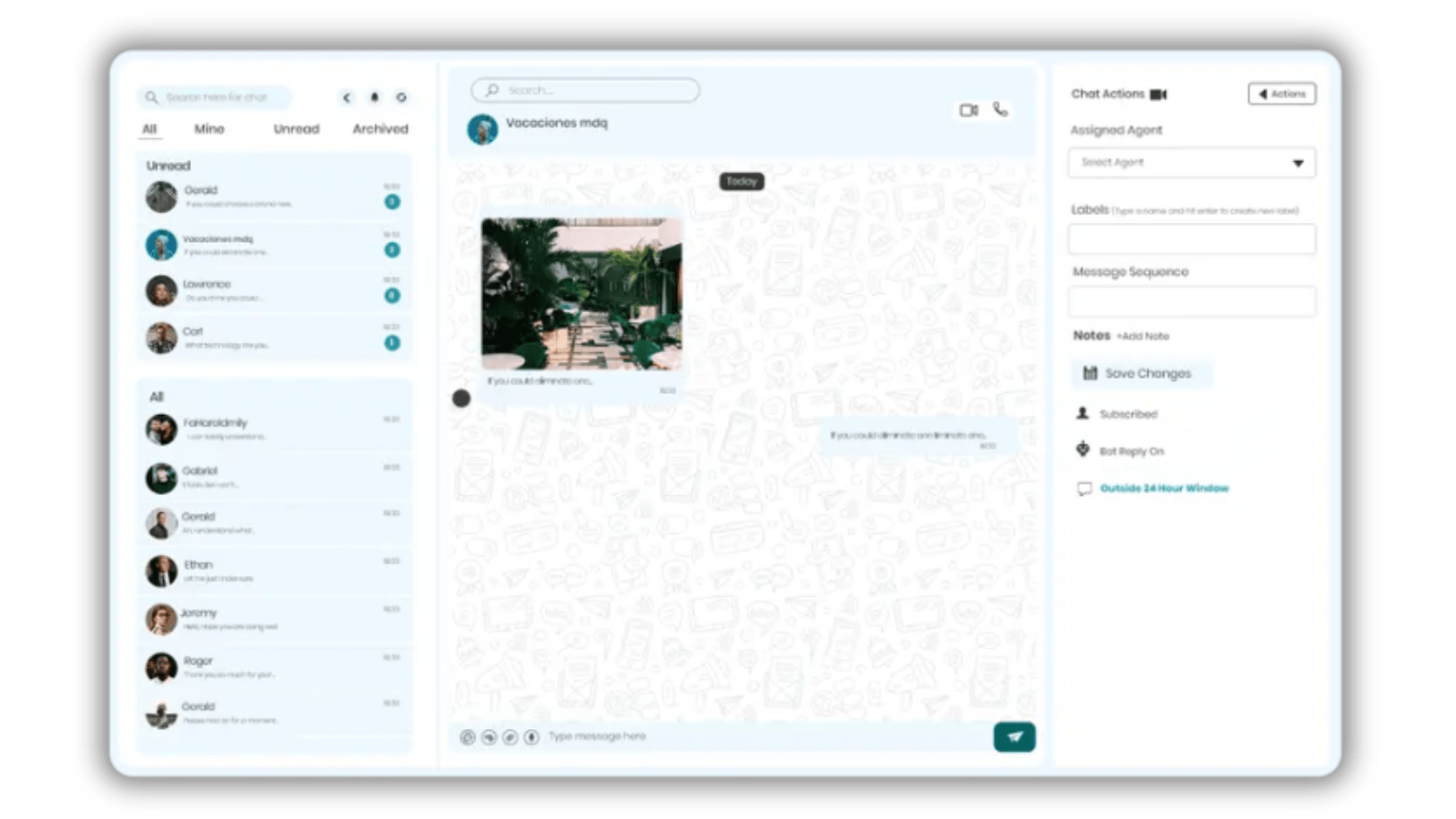Click the Subscribed person icon
The image size is (1456, 819).
pyautogui.click(x=1083, y=413)
